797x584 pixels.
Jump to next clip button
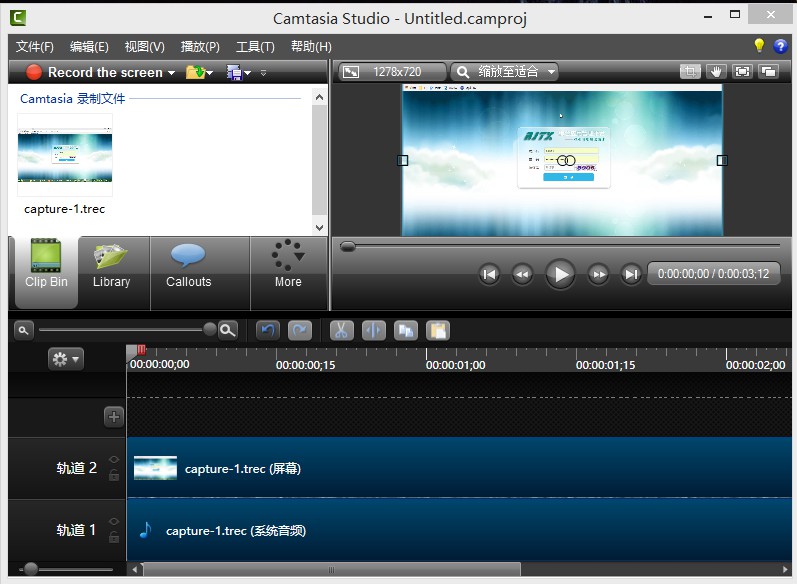click(x=631, y=274)
